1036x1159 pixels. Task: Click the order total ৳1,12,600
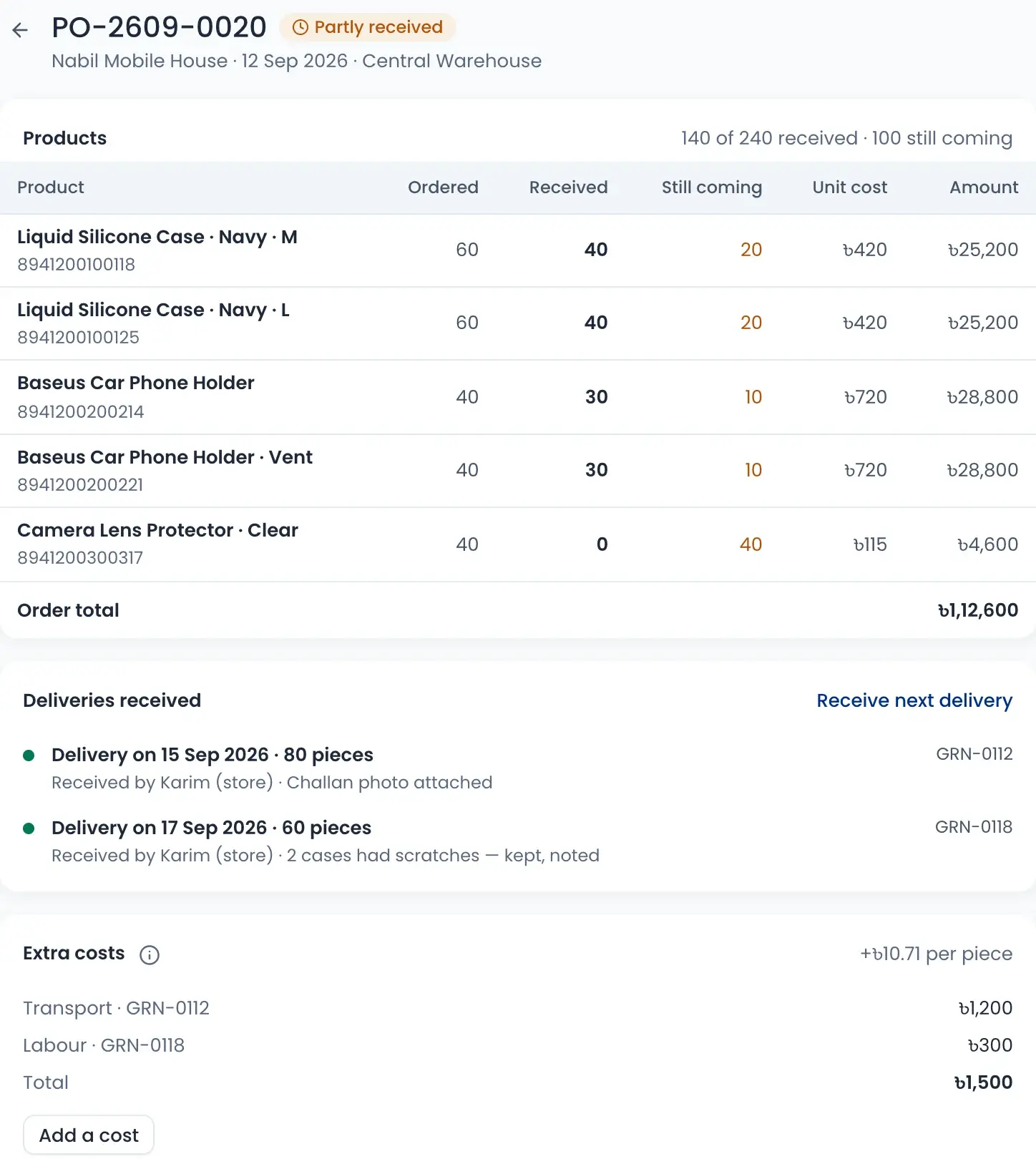tap(978, 610)
